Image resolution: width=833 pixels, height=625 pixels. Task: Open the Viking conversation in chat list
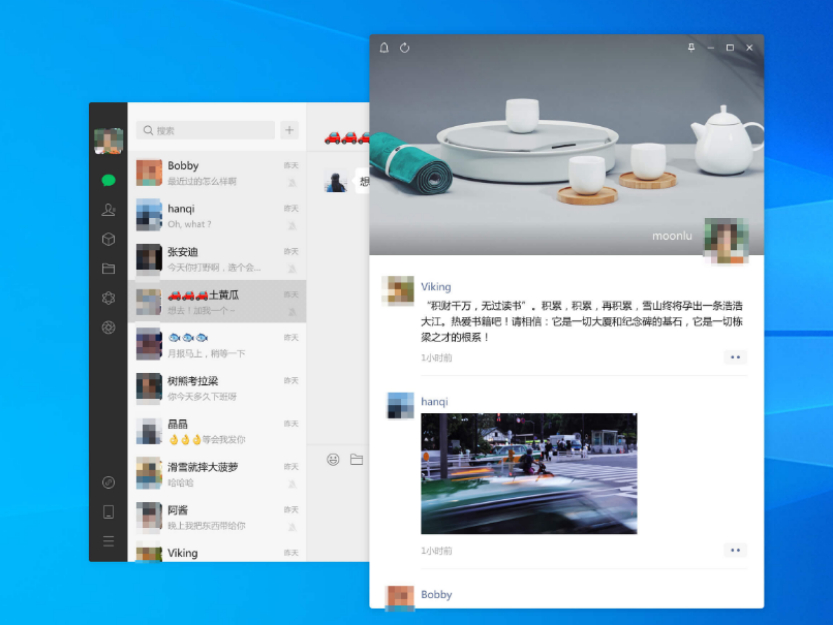tap(217, 550)
